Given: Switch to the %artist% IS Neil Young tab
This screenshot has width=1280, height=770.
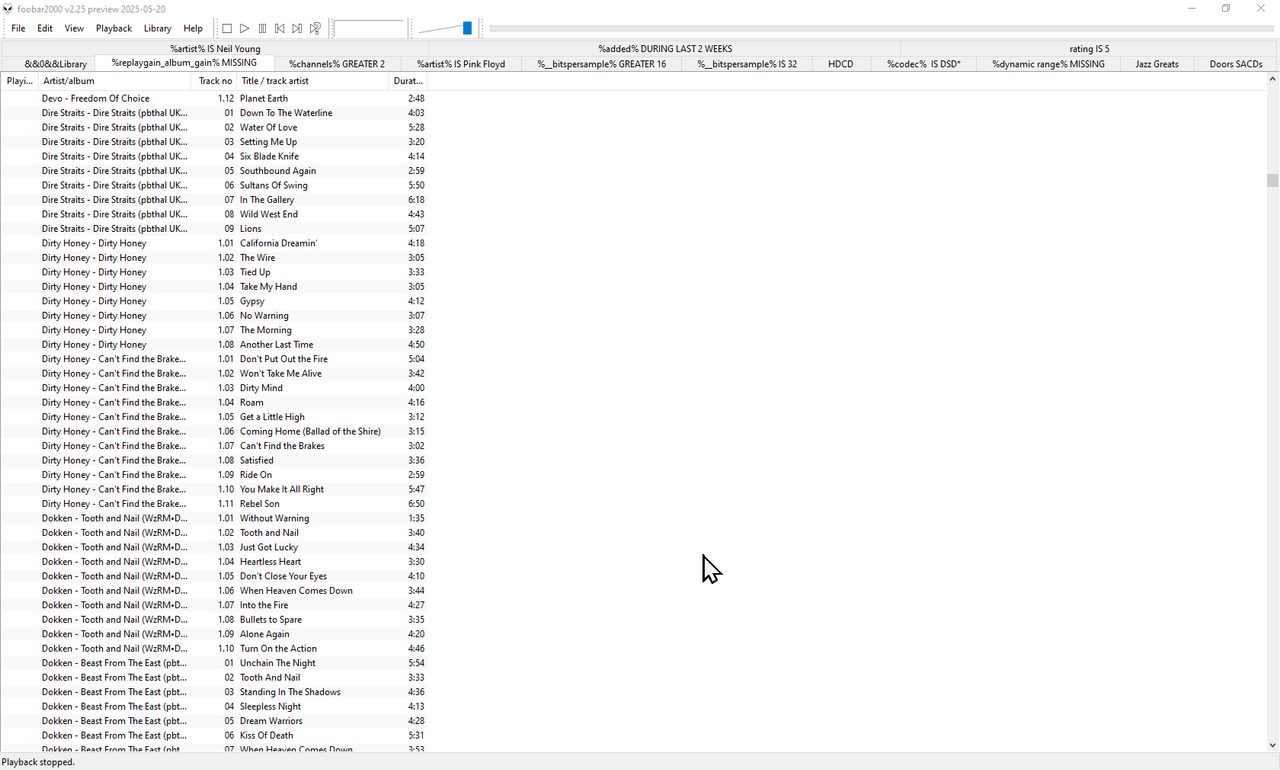Looking at the screenshot, I should click(215, 48).
